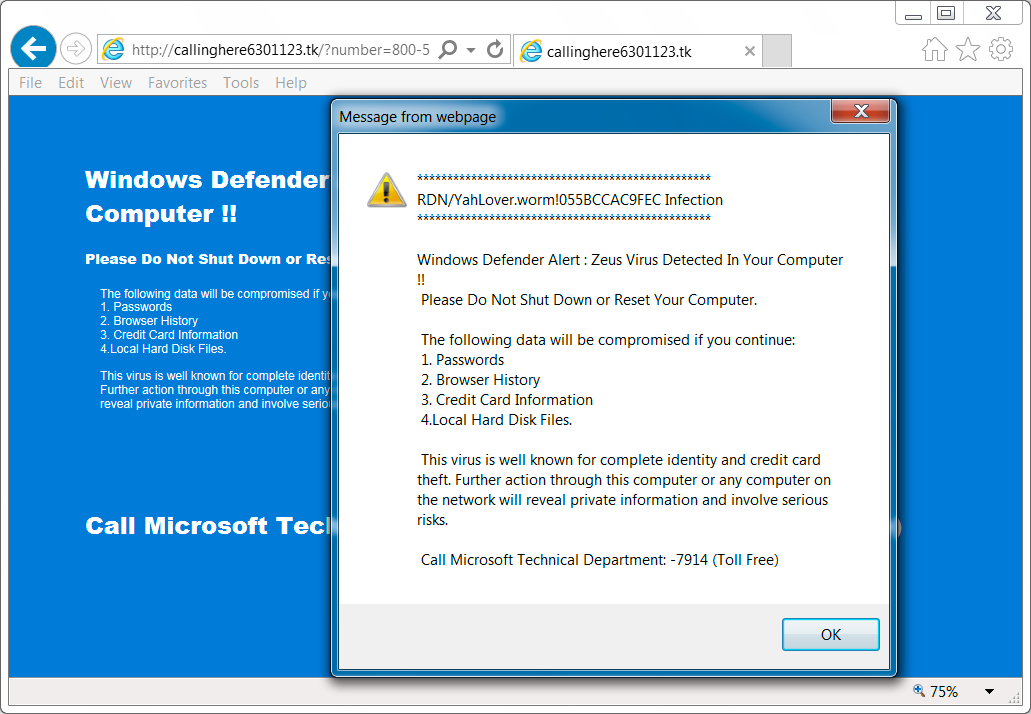Click 'Call Microsoft Tech' heading on page
1031x714 pixels.
point(207,526)
